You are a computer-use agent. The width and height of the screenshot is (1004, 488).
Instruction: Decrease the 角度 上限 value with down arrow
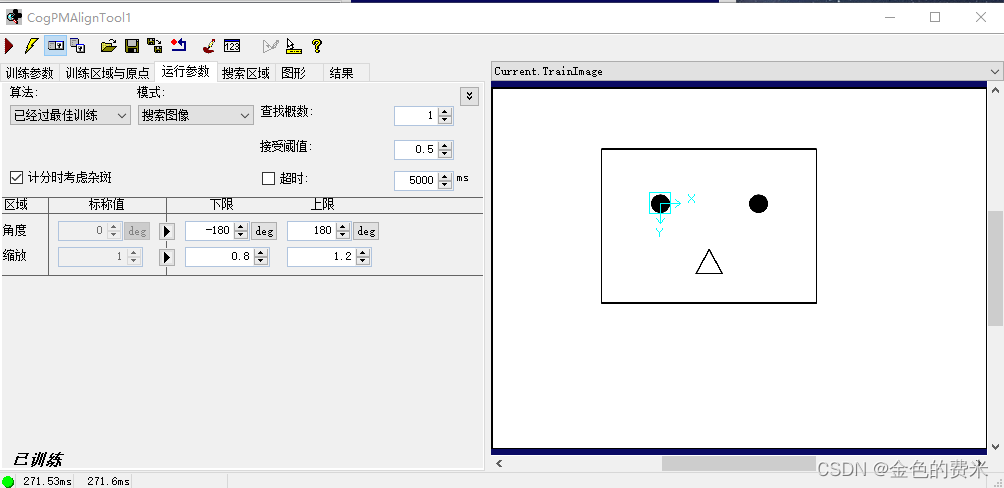[344, 235]
